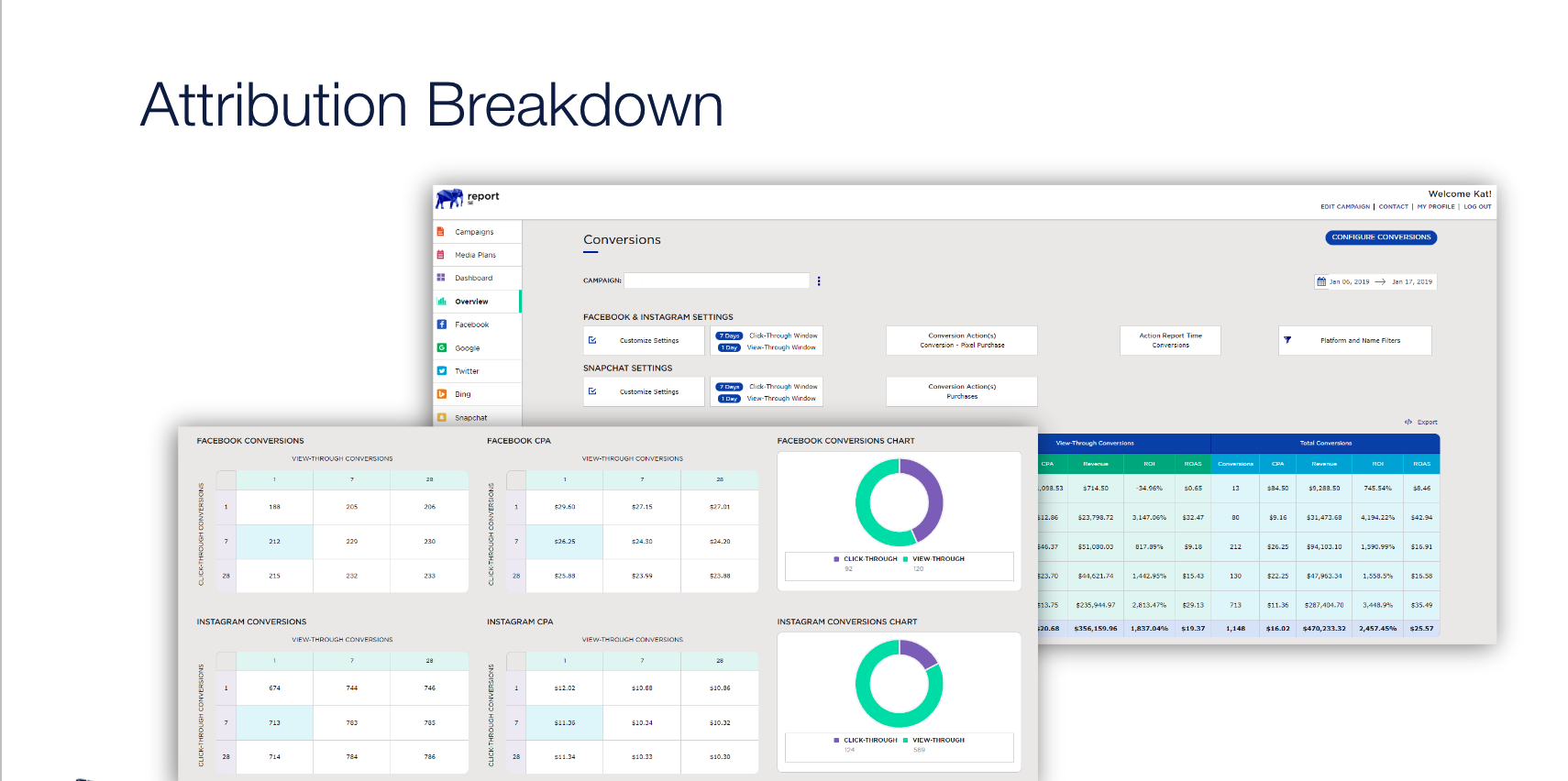Click the 212 cell in Facebook Conversions table
Image resolution: width=1568 pixels, height=781 pixels.
pyautogui.click(x=274, y=542)
